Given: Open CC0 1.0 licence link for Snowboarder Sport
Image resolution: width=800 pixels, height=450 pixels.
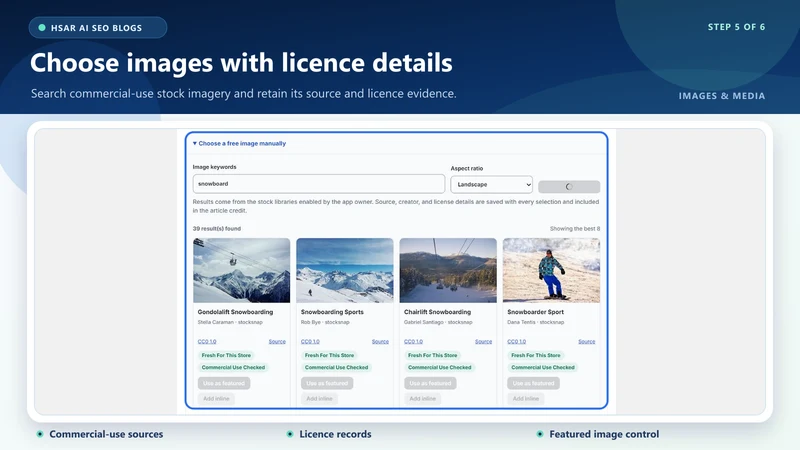Looking at the screenshot, I should click(x=516, y=341).
